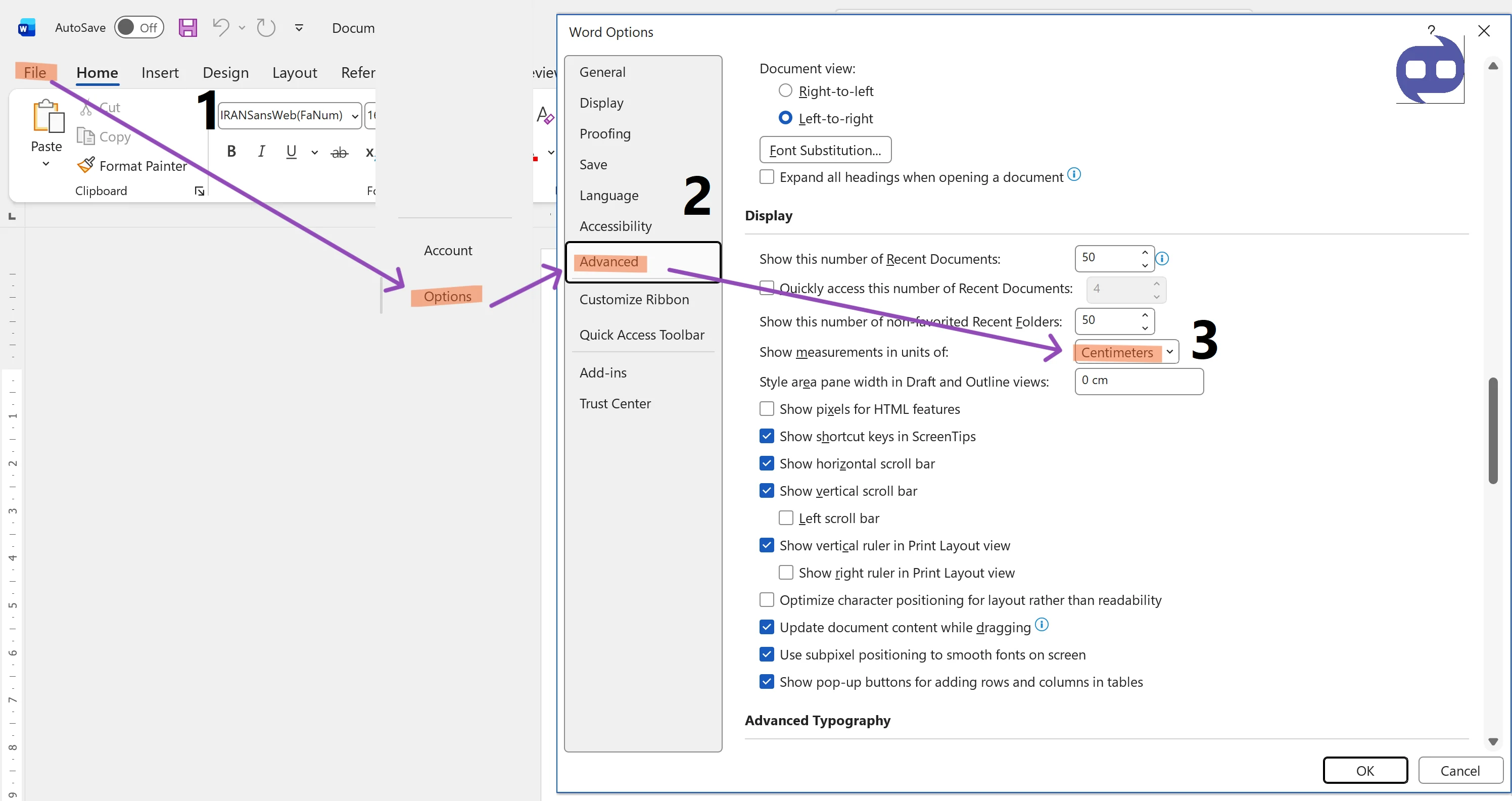Switch to the Design tab
The image size is (1512, 801).
click(x=225, y=72)
